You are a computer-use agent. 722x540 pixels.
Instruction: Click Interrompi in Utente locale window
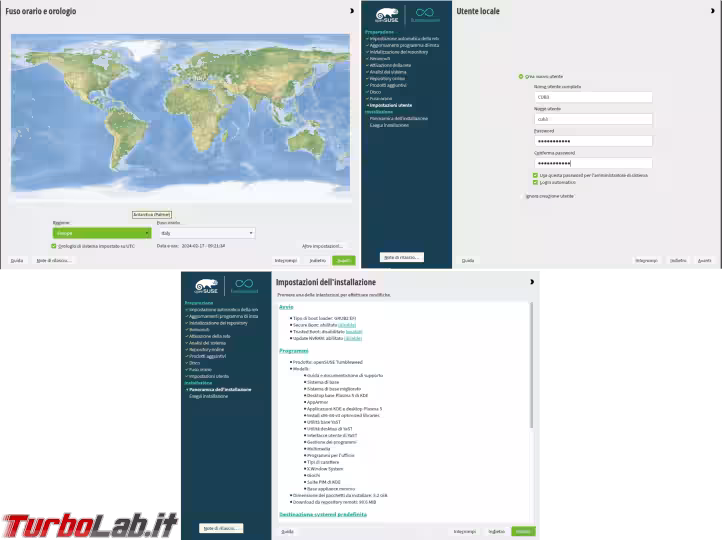pos(646,261)
